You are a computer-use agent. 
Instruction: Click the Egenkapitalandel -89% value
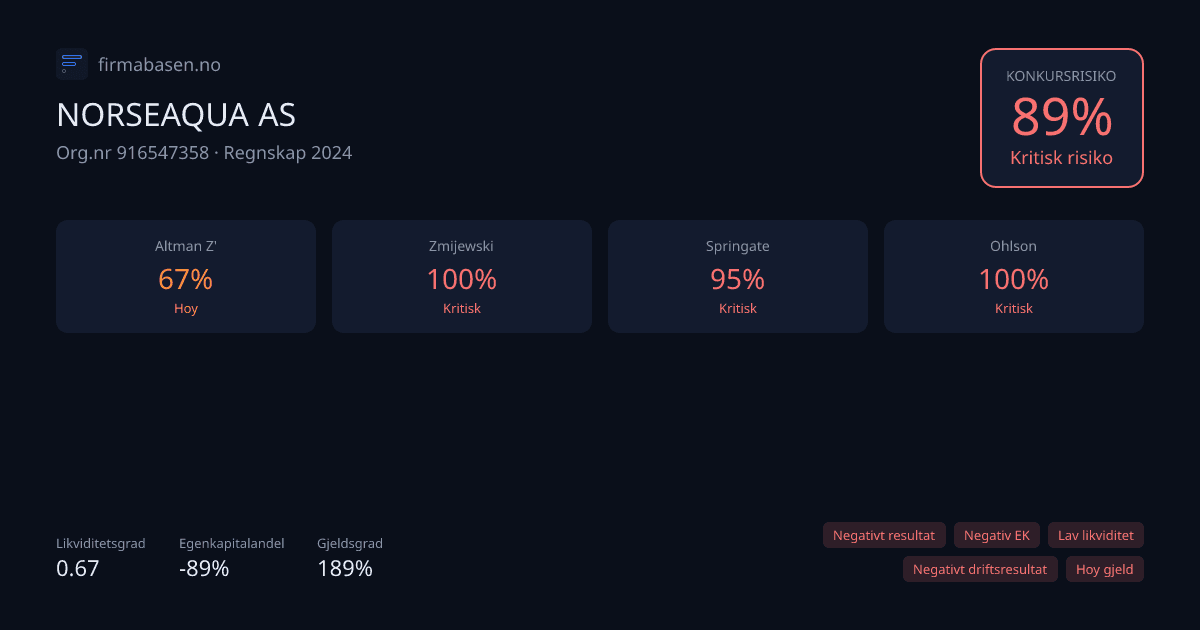(204, 569)
